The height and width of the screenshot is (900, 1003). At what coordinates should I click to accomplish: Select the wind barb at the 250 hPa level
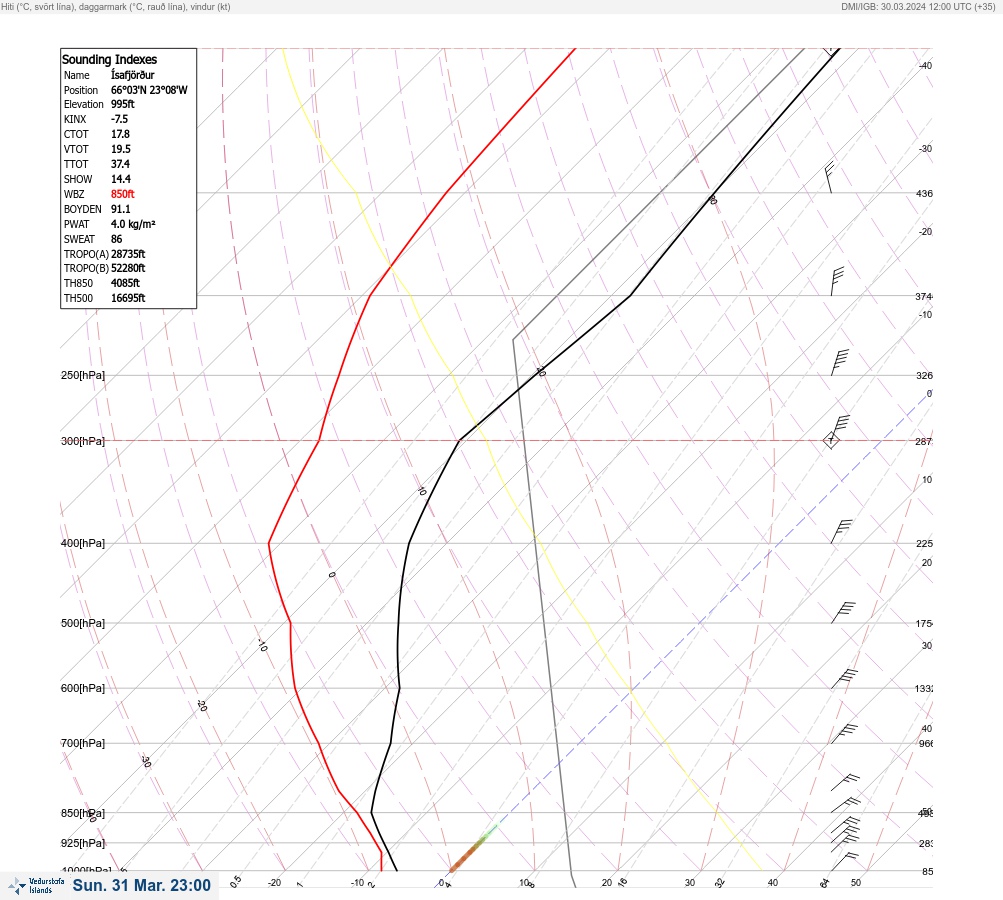point(839,363)
